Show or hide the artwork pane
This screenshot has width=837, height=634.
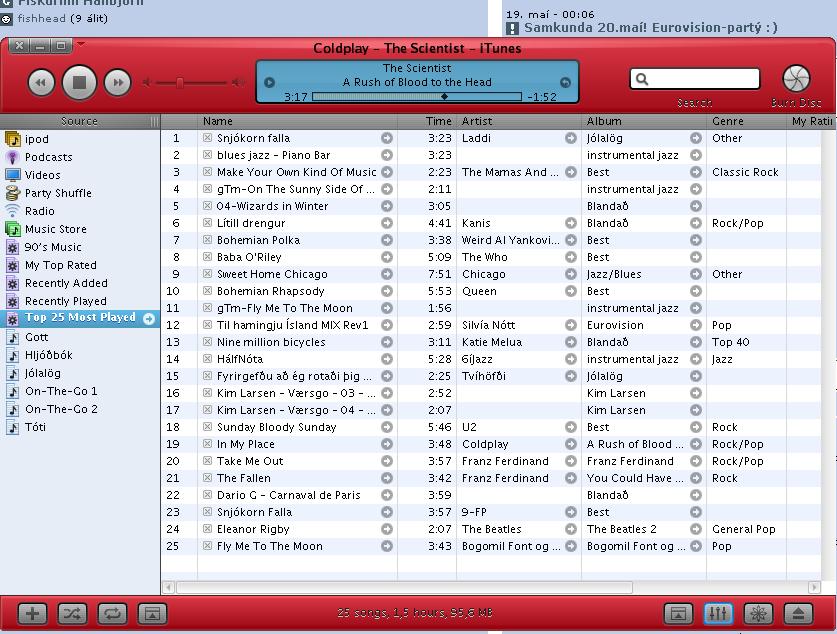(152, 613)
